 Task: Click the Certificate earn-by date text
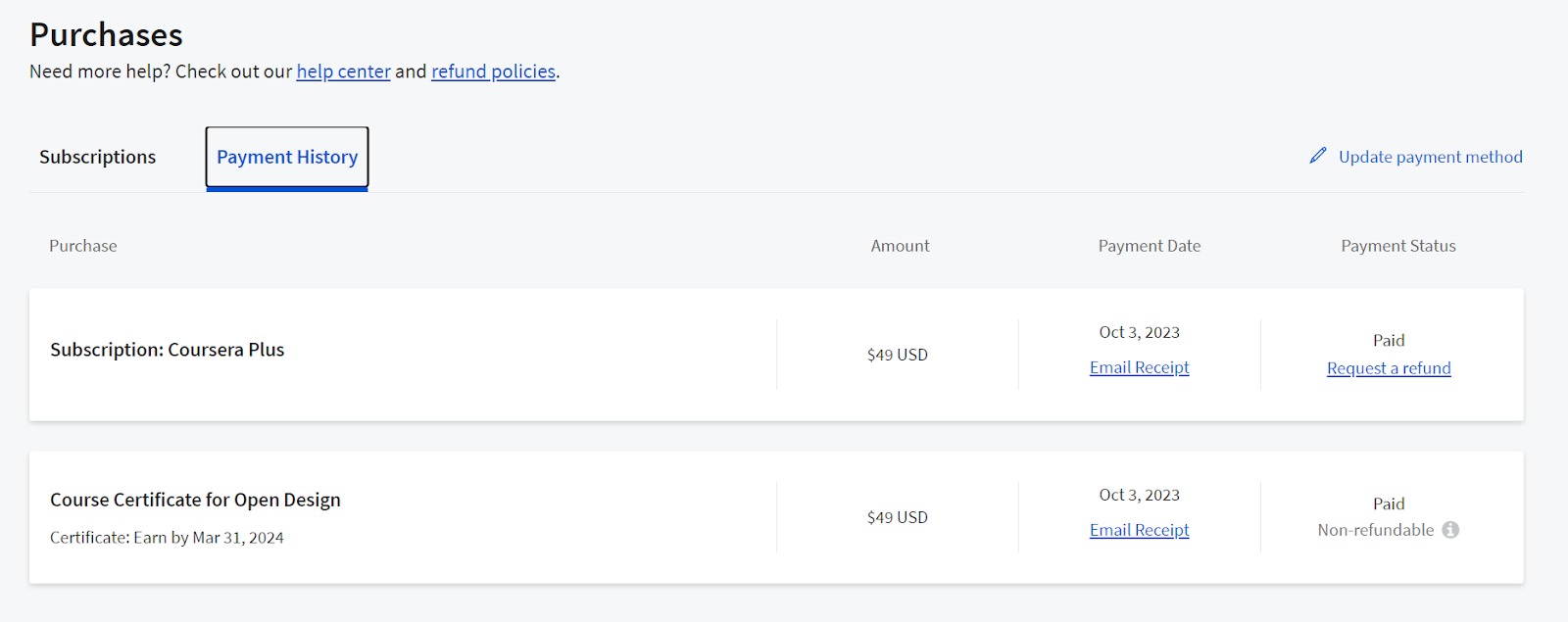[x=167, y=538]
